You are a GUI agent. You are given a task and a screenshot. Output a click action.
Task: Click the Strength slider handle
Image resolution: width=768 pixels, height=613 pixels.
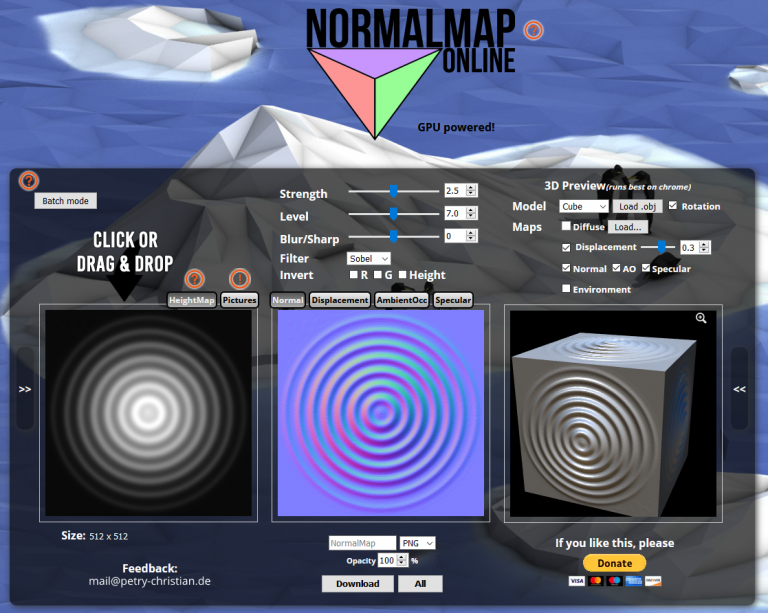coord(394,190)
